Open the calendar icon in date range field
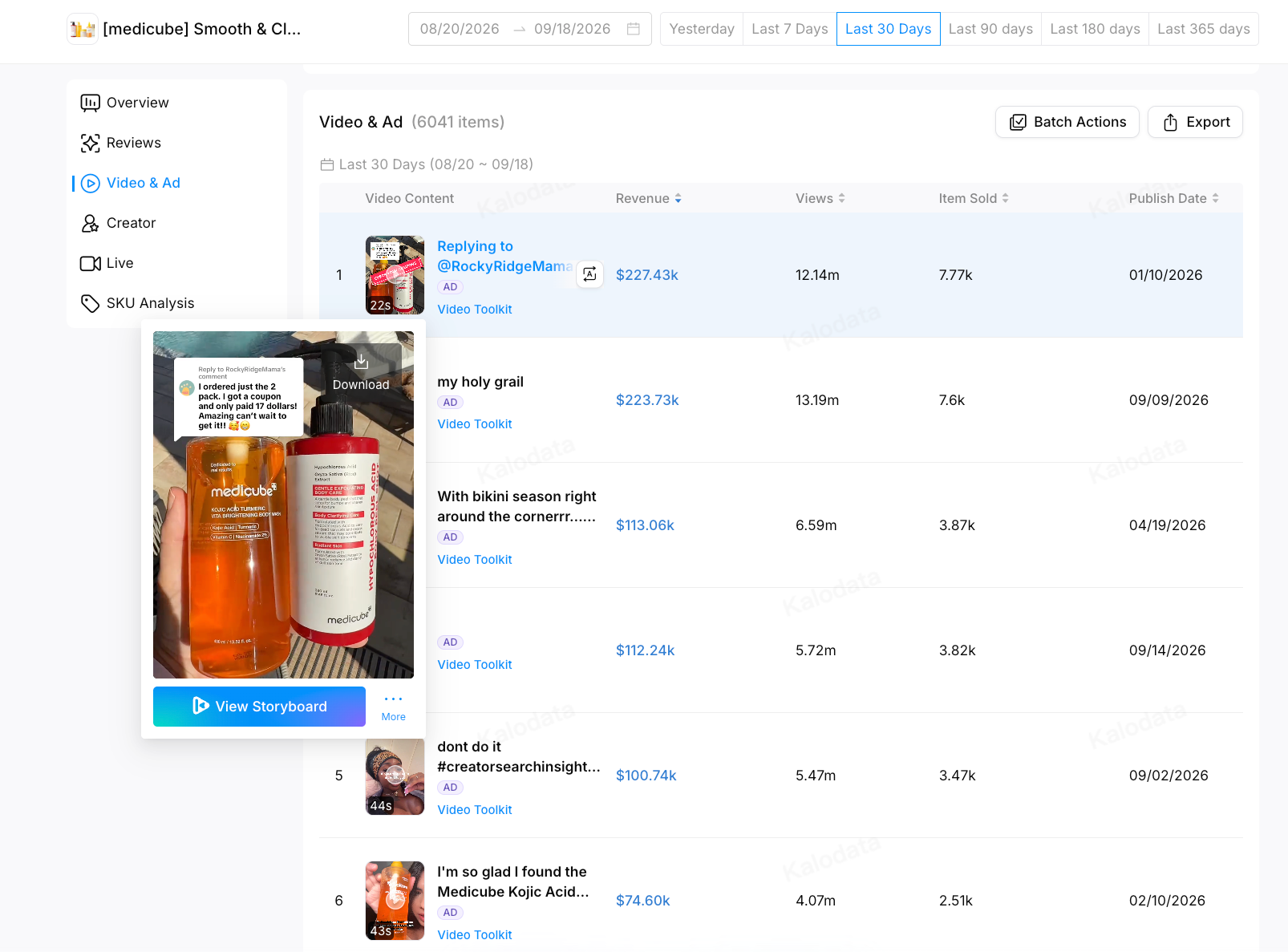Screen dimensions: 1288x952 coord(634,29)
